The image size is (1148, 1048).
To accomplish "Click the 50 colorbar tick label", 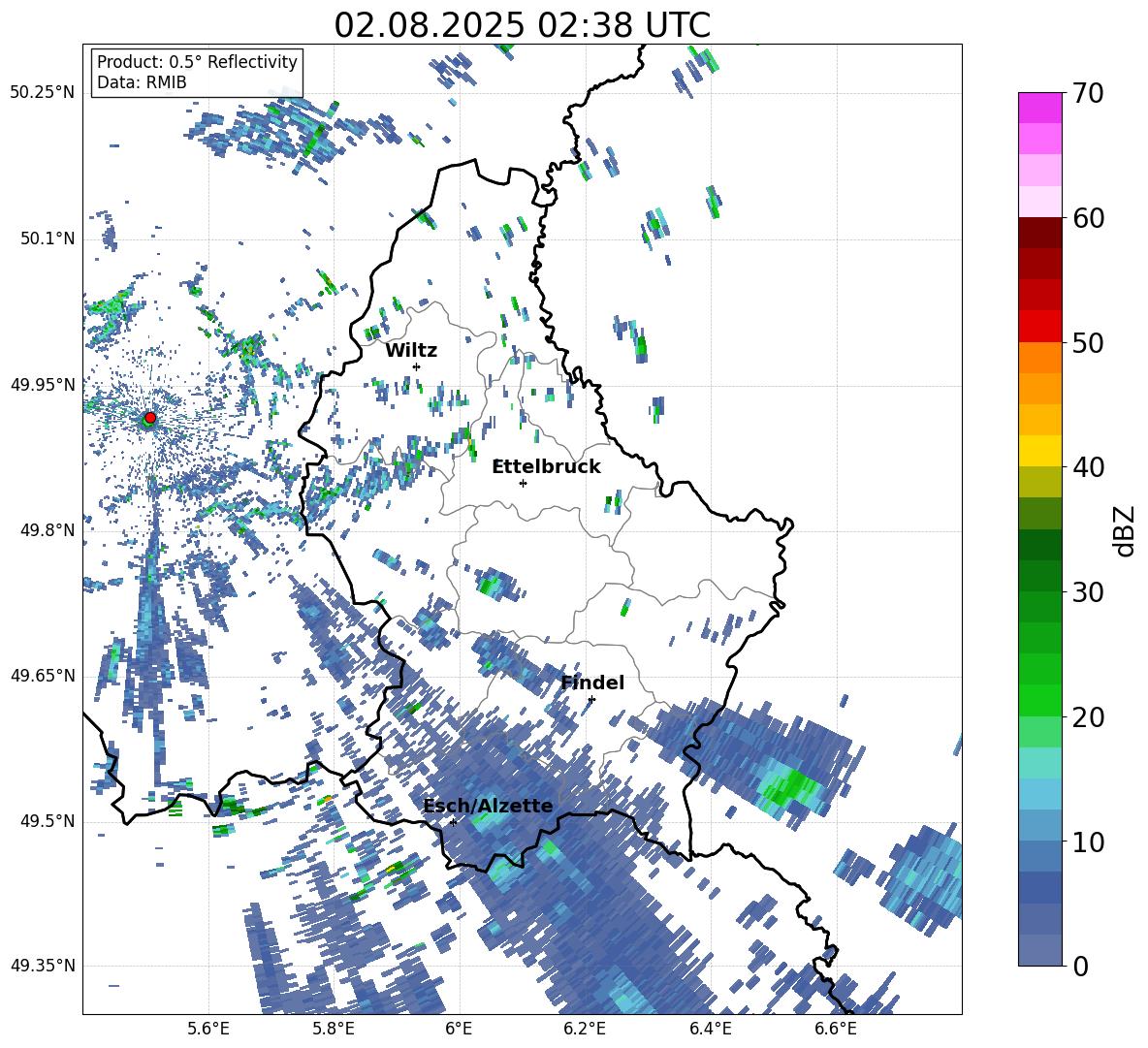I will pyautogui.click(x=1088, y=343).
